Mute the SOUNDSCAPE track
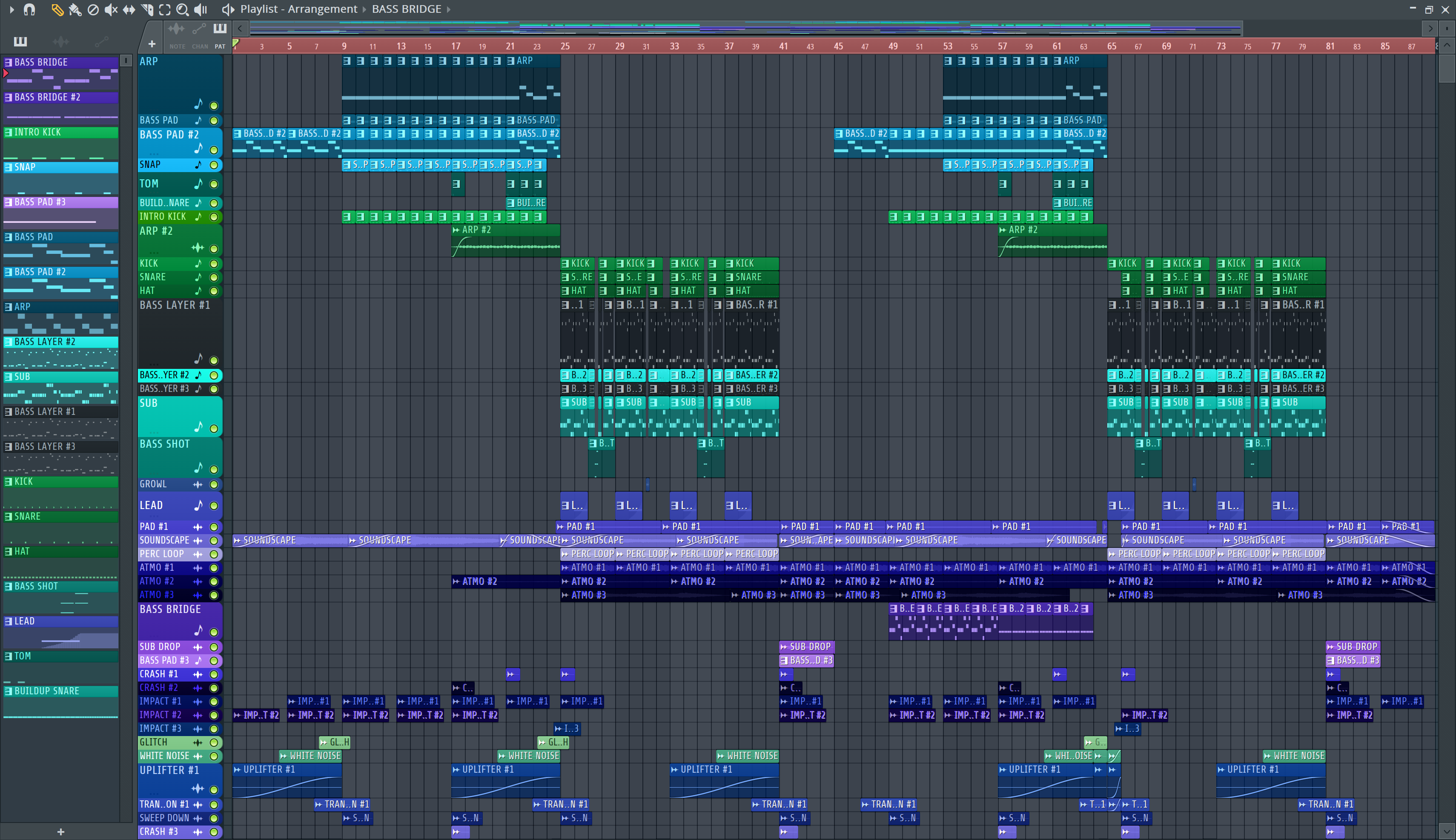The height and width of the screenshot is (840, 1456). click(x=214, y=541)
